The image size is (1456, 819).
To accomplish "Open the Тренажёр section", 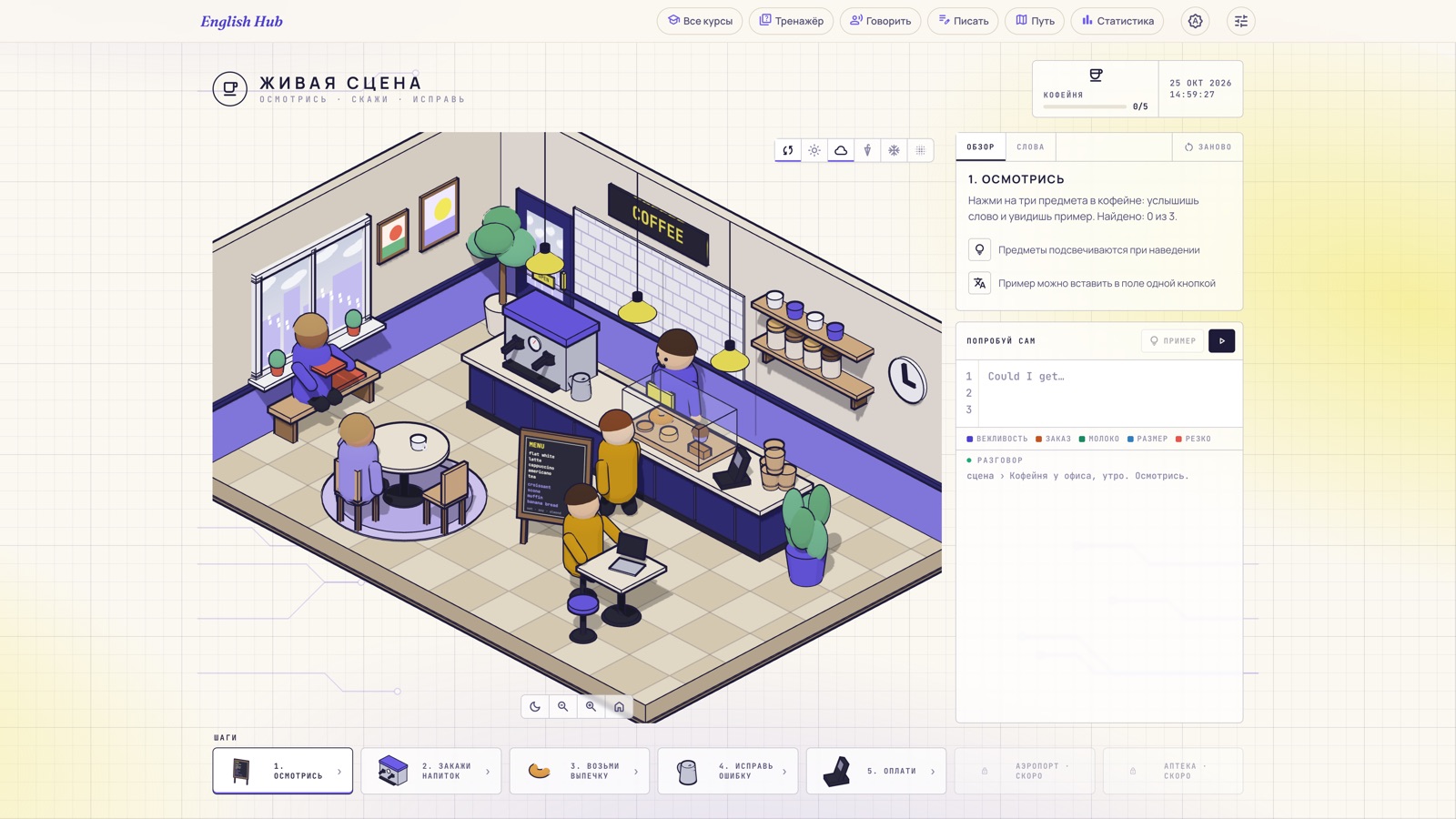I will click(x=791, y=21).
